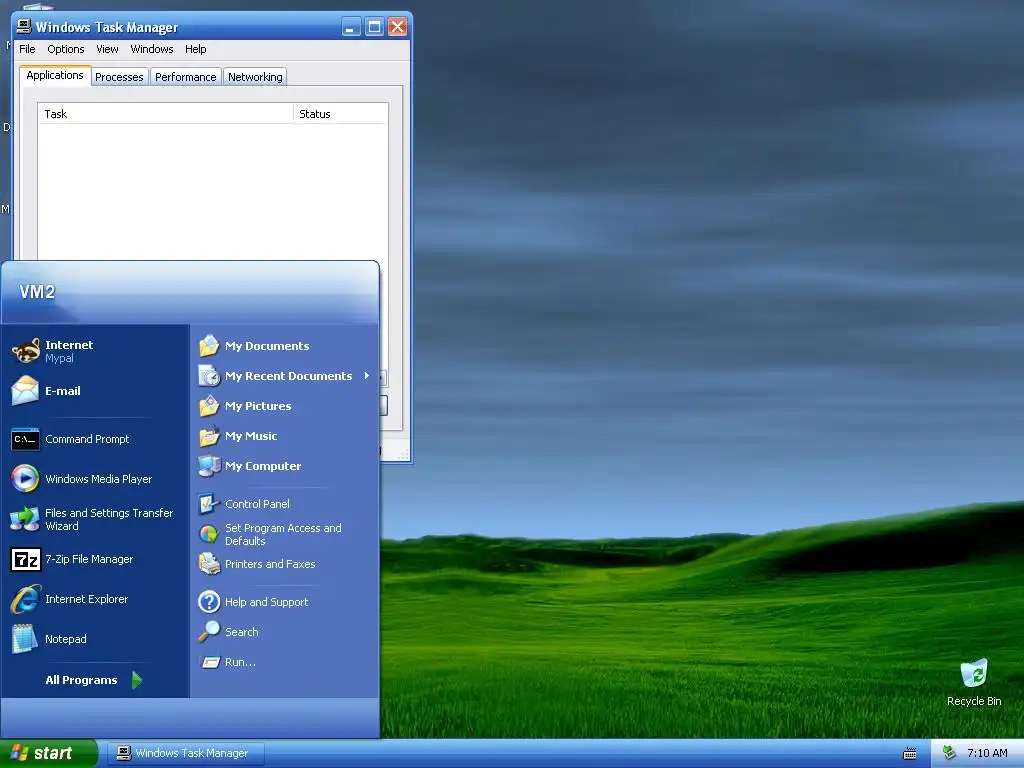
Task: Open the Help menu in Task Manager
Action: coord(195,49)
